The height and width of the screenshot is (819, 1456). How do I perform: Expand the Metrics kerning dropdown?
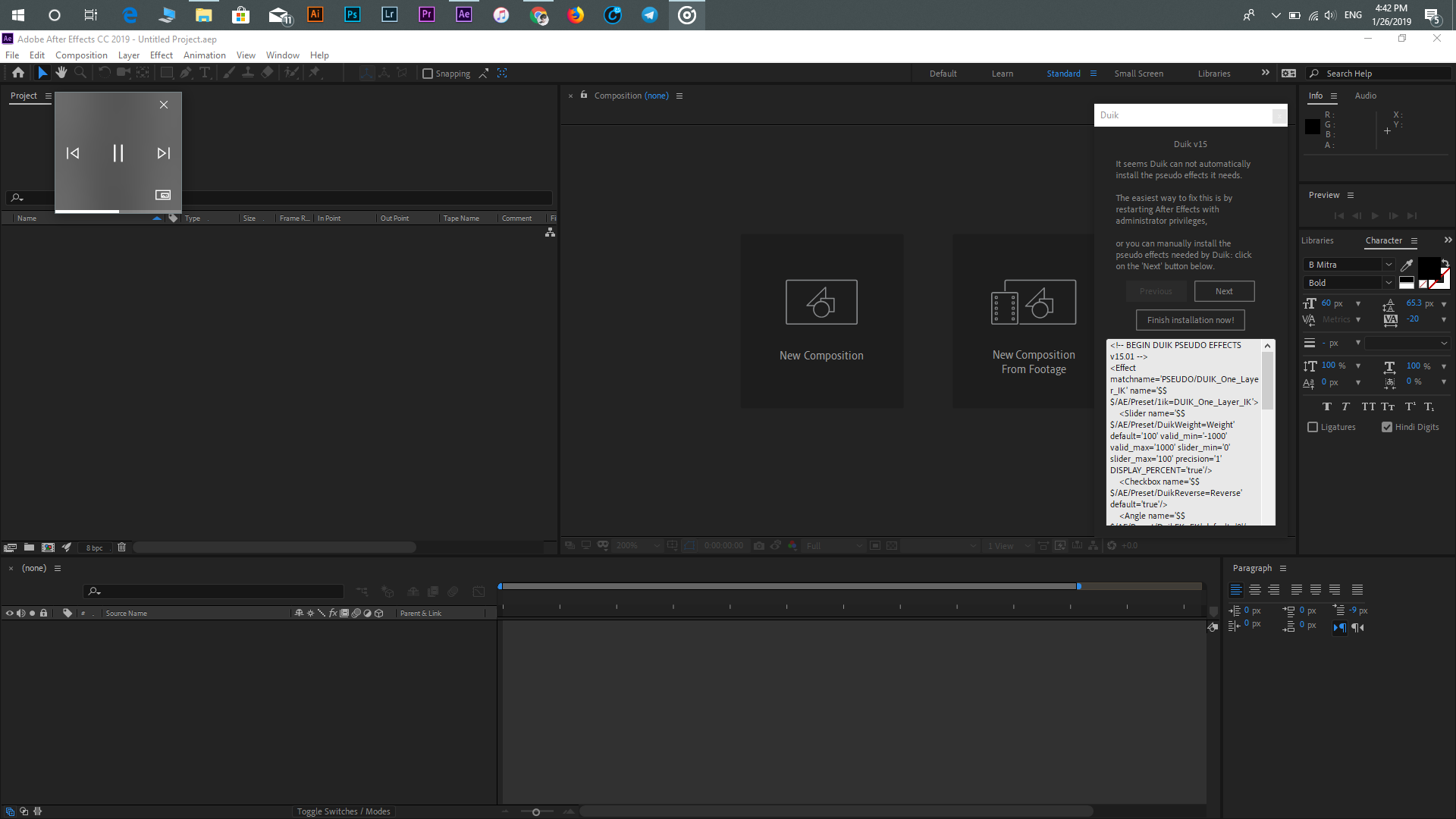pos(1357,319)
